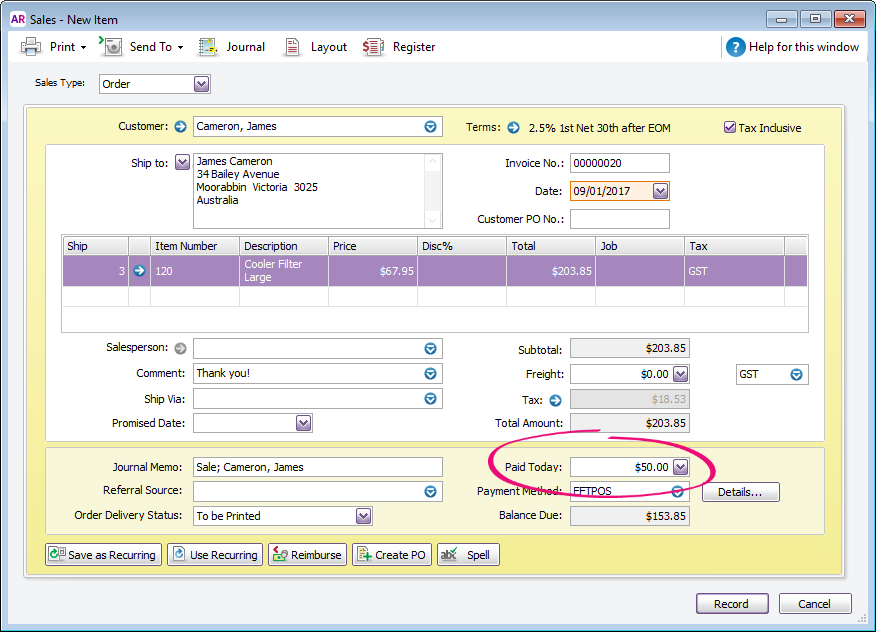The width and height of the screenshot is (876, 632).
Task: Open Help for this window
Action: click(792, 47)
